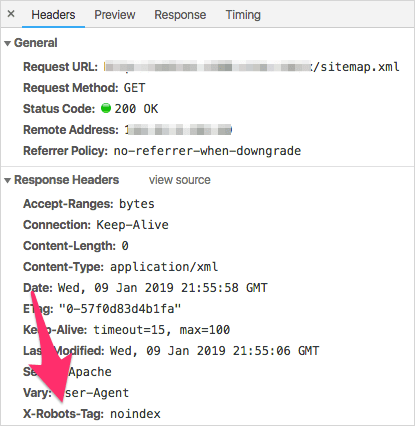The height and width of the screenshot is (426, 415).
Task: Select the Accept-Ranges bytes value
Action: coord(137,204)
